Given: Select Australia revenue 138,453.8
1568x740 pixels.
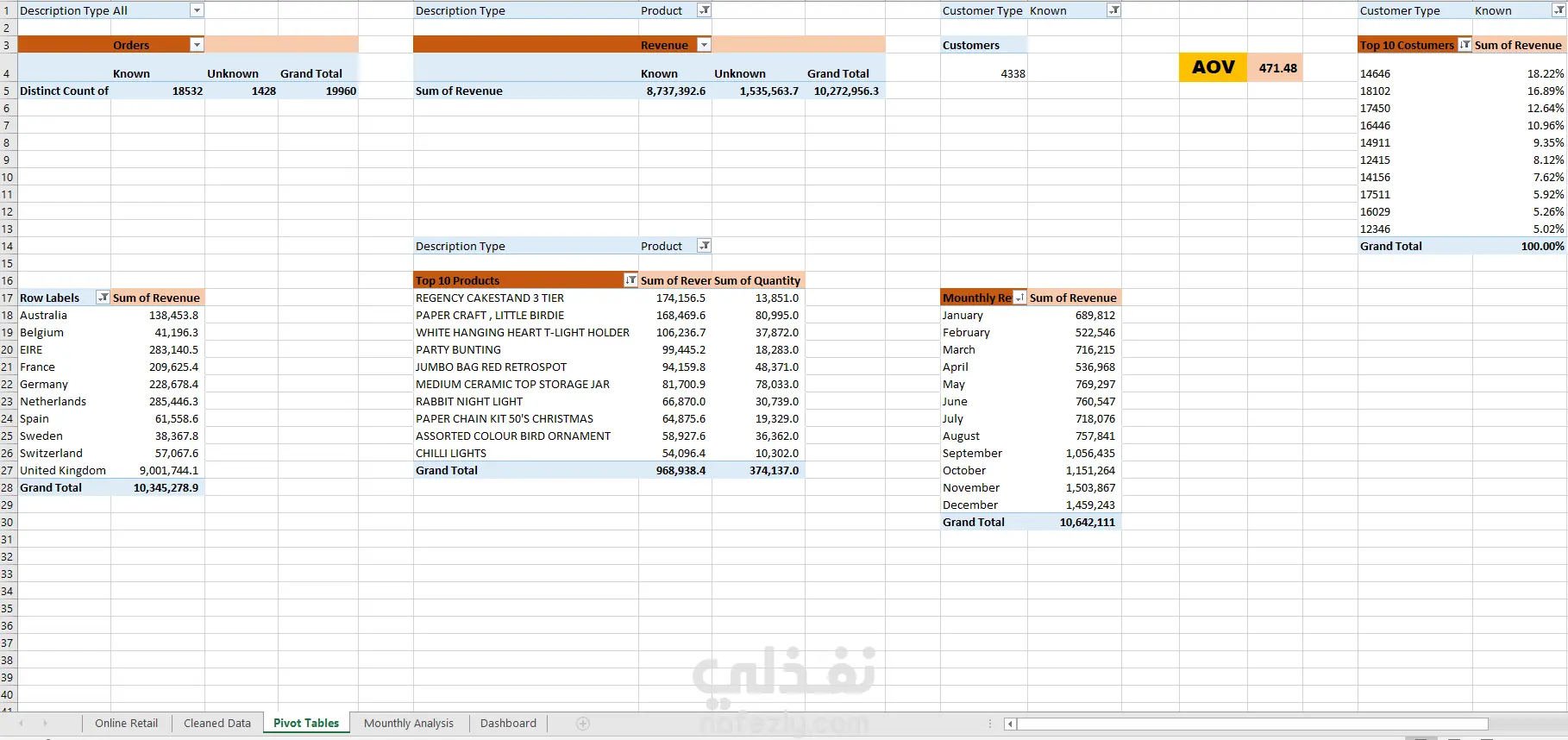Looking at the screenshot, I should (x=158, y=315).
